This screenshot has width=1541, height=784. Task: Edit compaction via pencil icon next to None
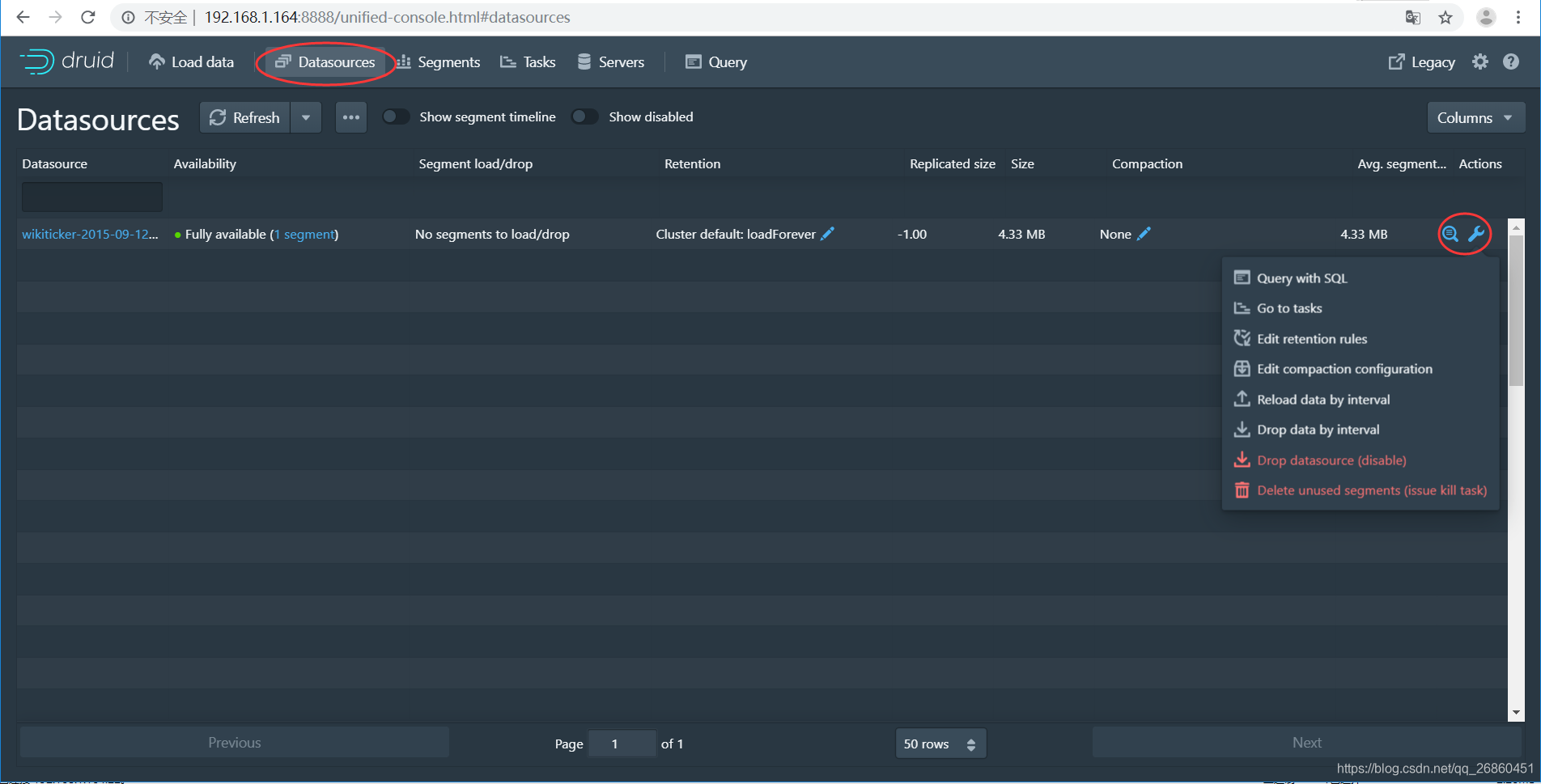click(1144, 234)
